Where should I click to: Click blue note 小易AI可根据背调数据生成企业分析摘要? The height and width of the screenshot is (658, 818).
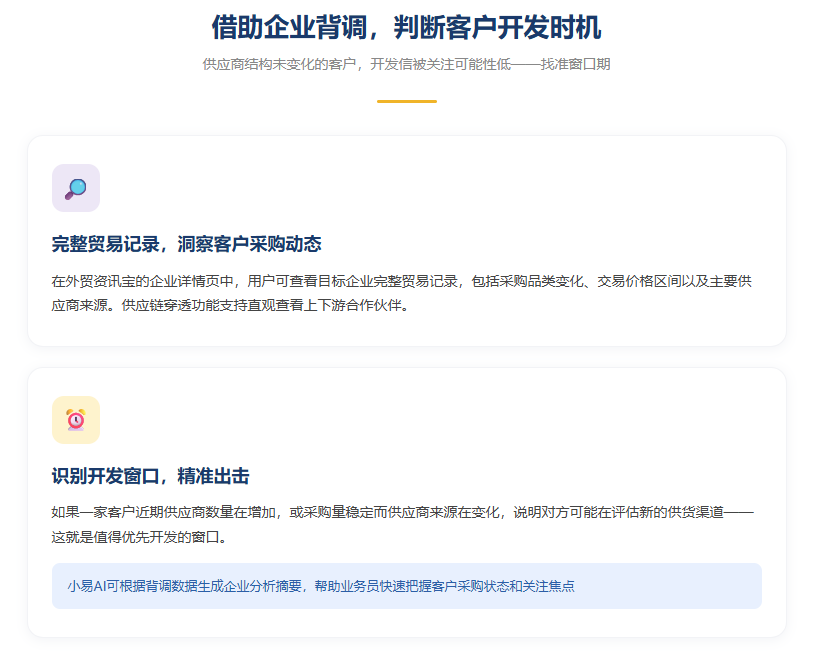tap(407, 586)
